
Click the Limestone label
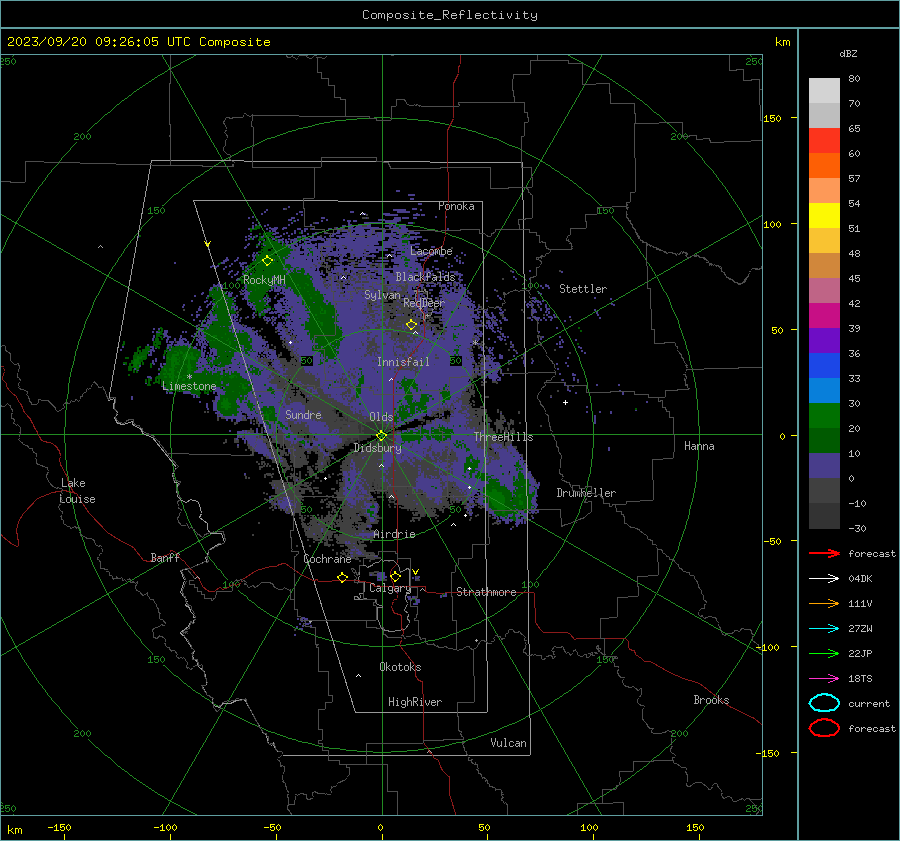click(x=189, y=386)
